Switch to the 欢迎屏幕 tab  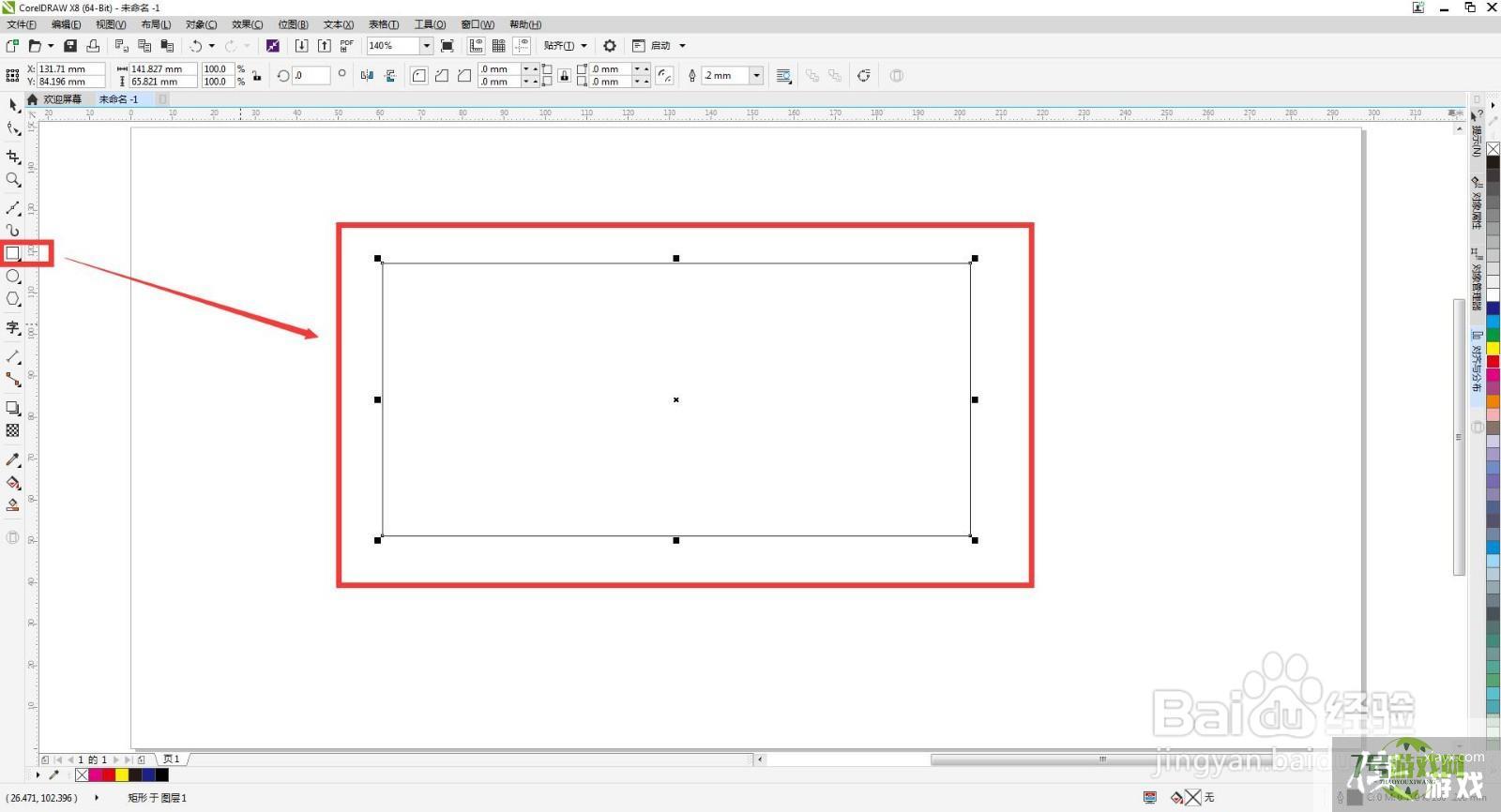[x=62, y=99]
